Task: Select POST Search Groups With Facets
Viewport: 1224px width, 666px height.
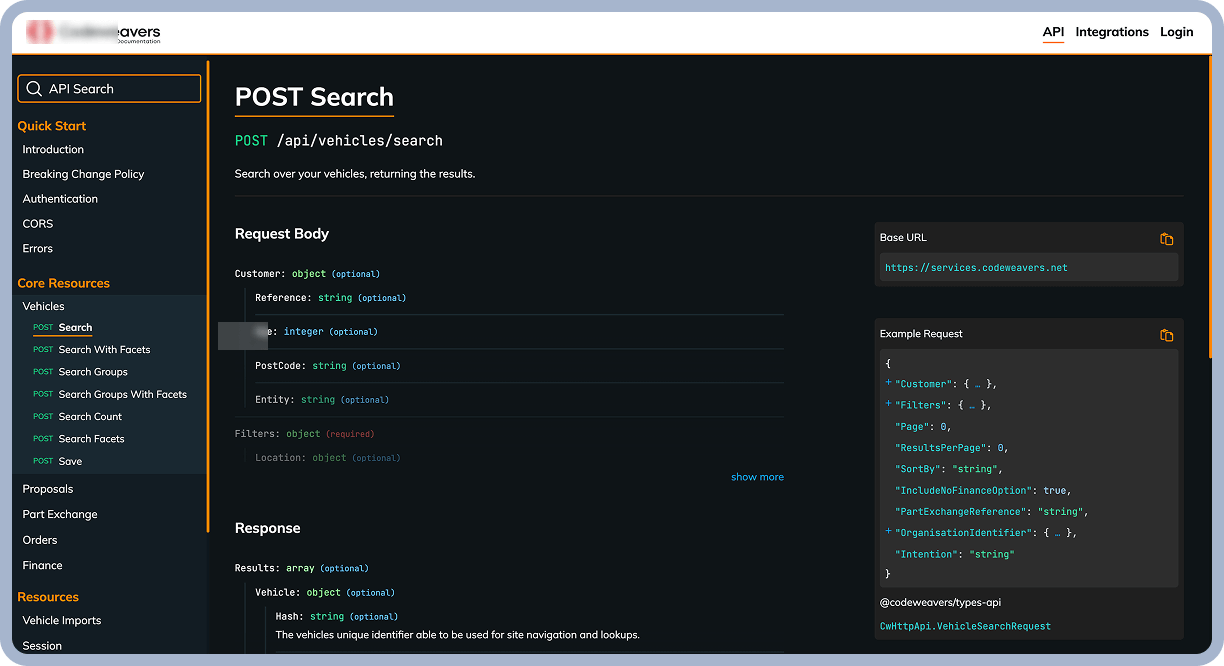Action: (109, 394)
